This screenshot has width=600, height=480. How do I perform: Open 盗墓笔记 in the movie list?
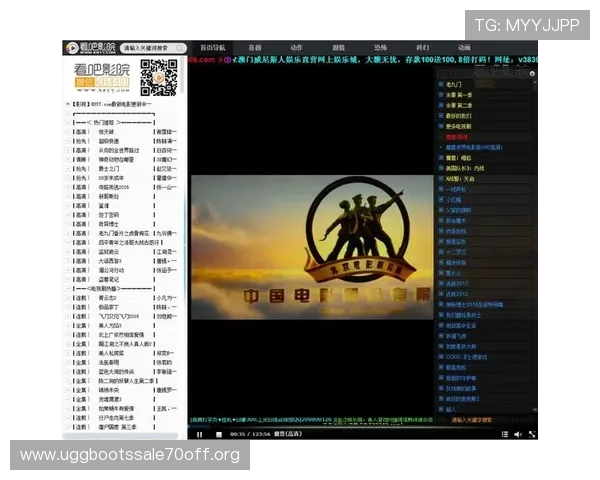(109, 279)
